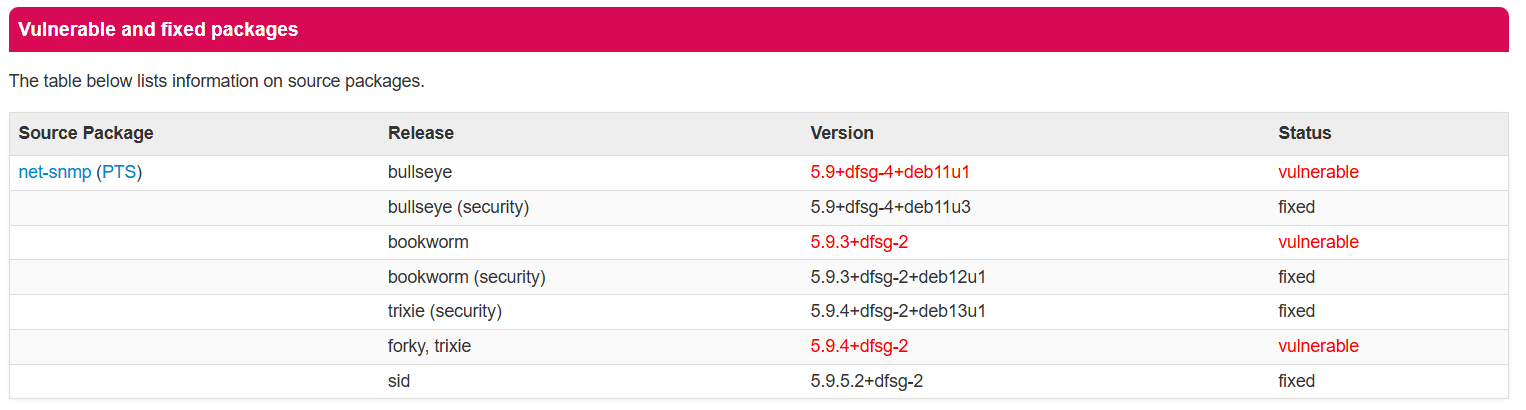
Task: Click vulnerable status in forky, trixie row
Action: [x=1318, y=346]
